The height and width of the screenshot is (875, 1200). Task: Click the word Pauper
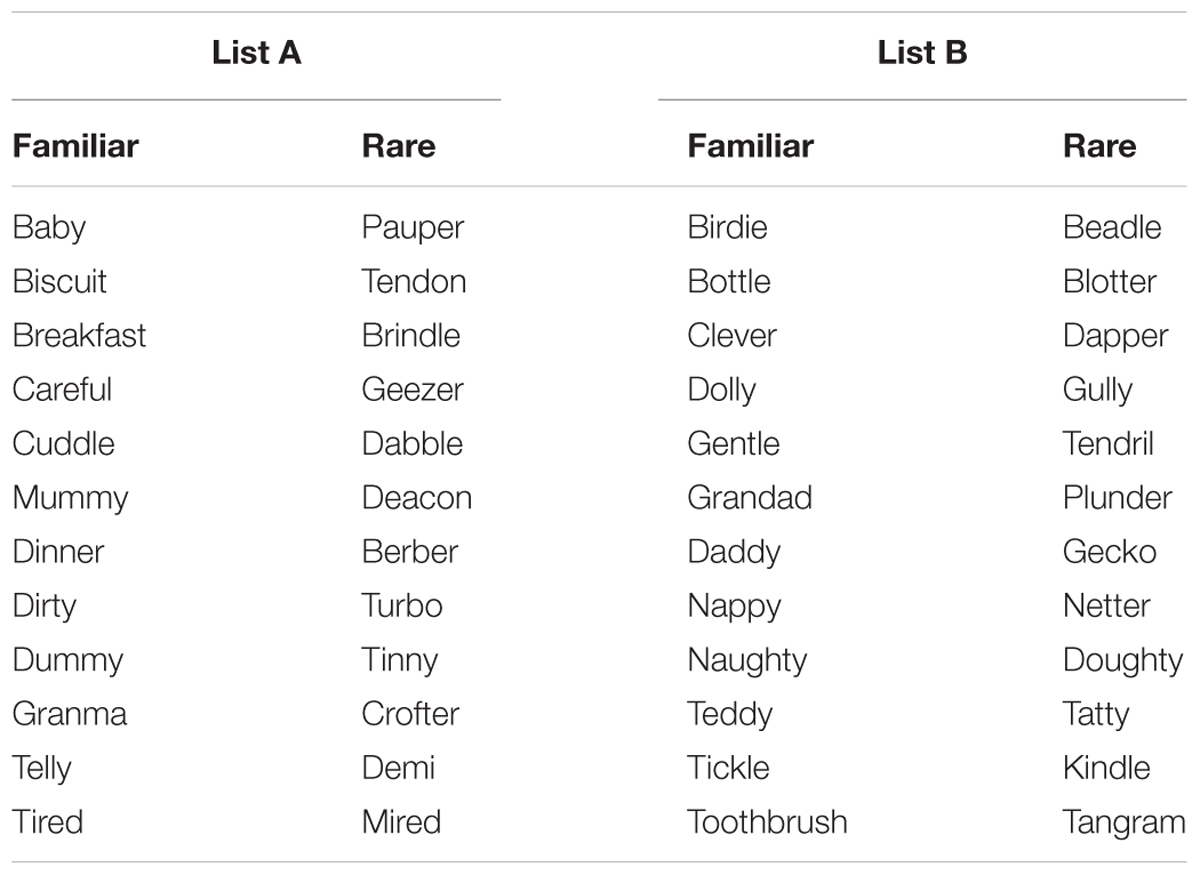tap(413, 229)
